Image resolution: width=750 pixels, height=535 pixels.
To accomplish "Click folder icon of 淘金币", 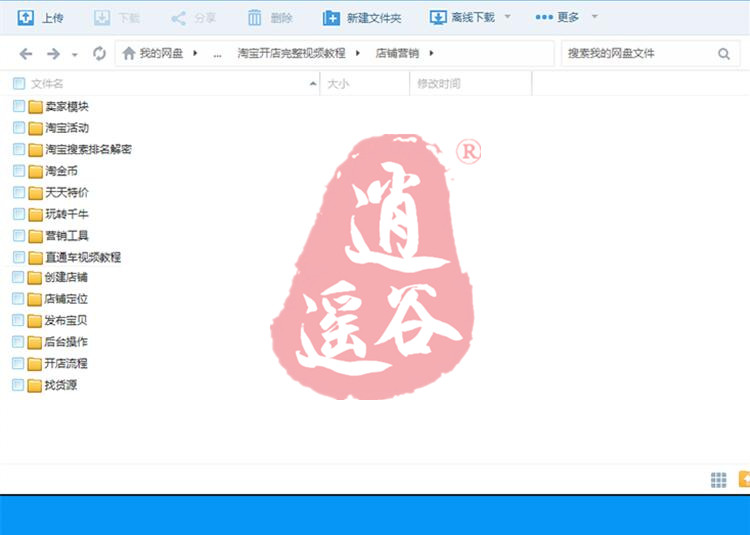I will (35, 171).
